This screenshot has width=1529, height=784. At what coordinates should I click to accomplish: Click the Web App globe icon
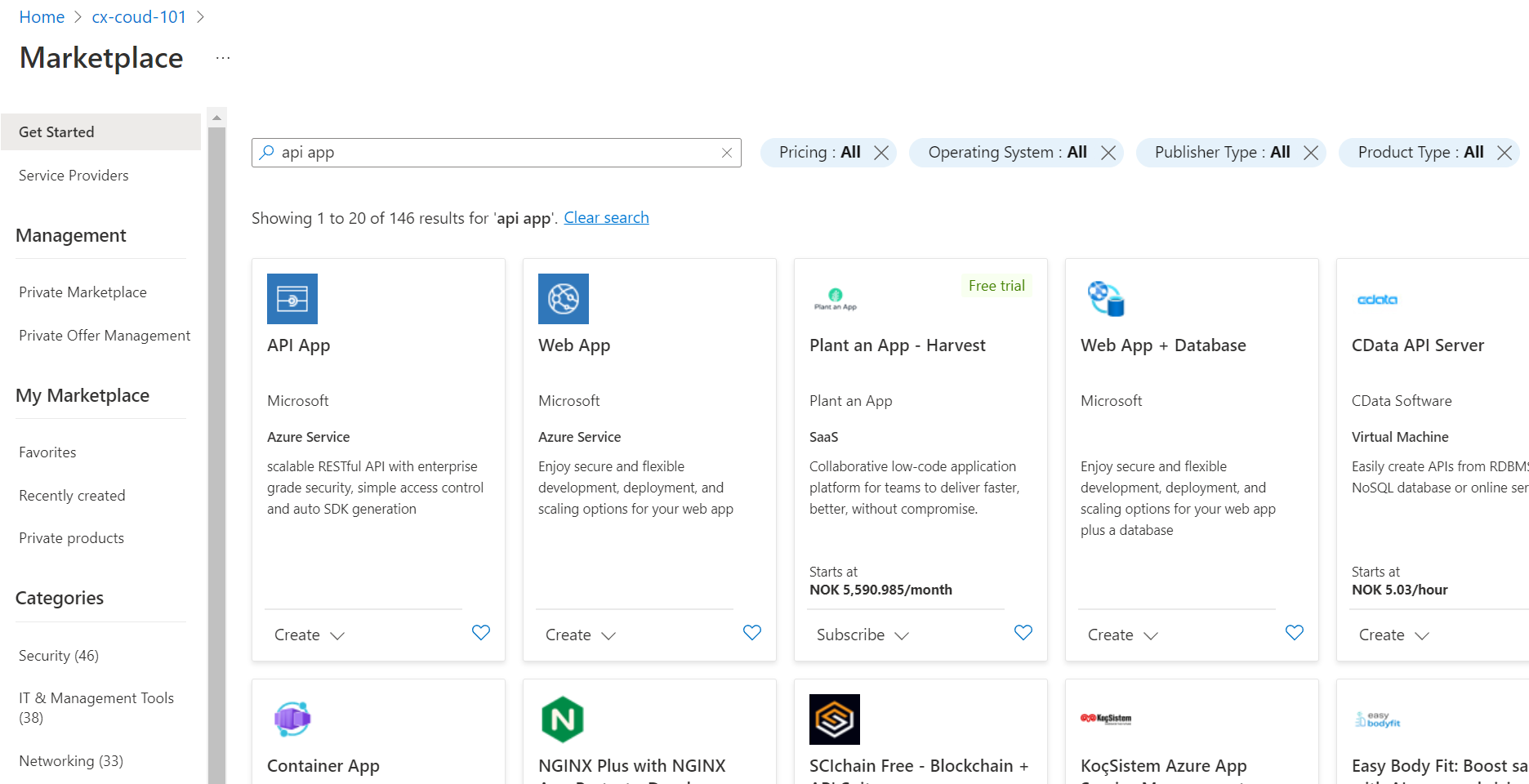tap(564, 299)
